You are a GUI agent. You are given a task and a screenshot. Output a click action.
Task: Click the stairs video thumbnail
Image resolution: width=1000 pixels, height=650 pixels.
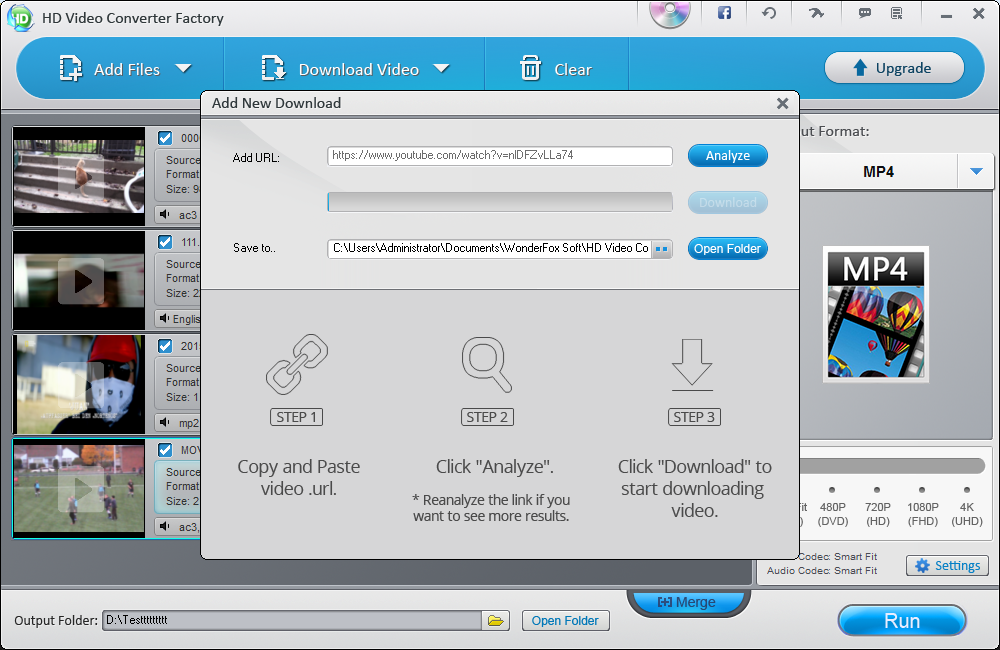pyautogui.click(x=79, y=176)
